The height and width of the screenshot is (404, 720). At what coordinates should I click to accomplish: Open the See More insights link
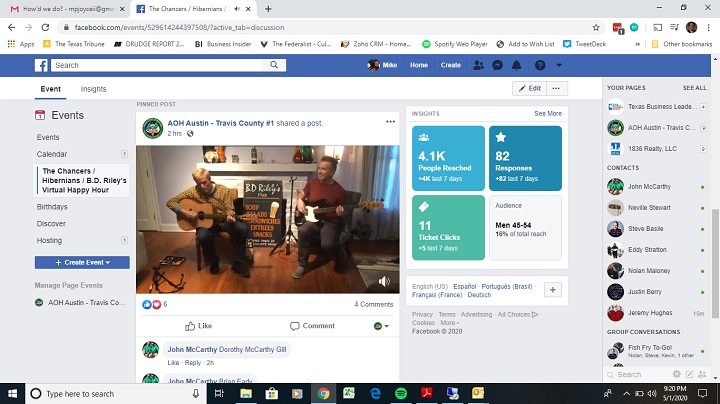coord(548,114)
